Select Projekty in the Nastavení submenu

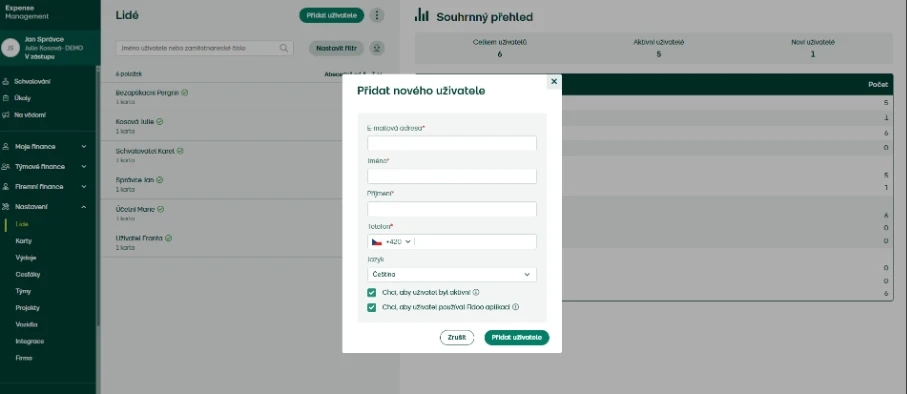[x=27, y=308]
